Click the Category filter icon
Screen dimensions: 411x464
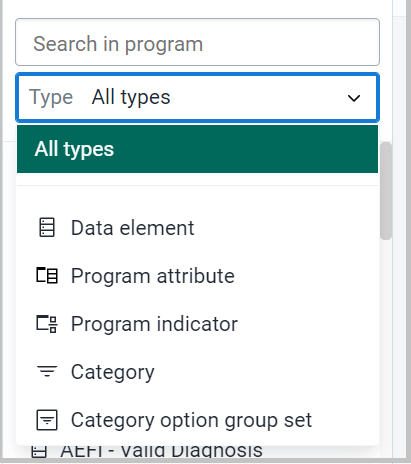47,371
